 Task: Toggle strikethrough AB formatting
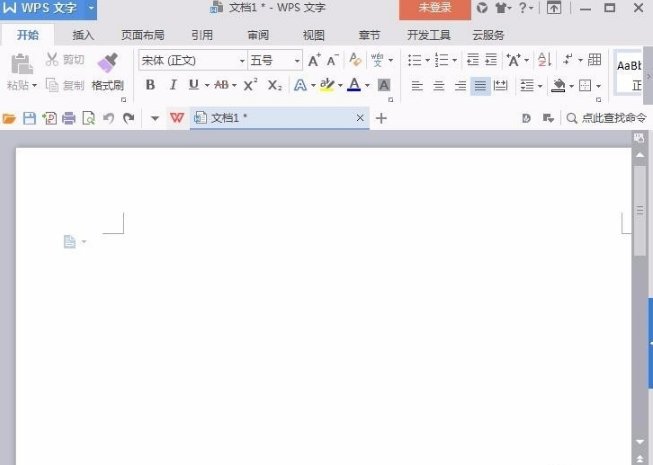221,85
